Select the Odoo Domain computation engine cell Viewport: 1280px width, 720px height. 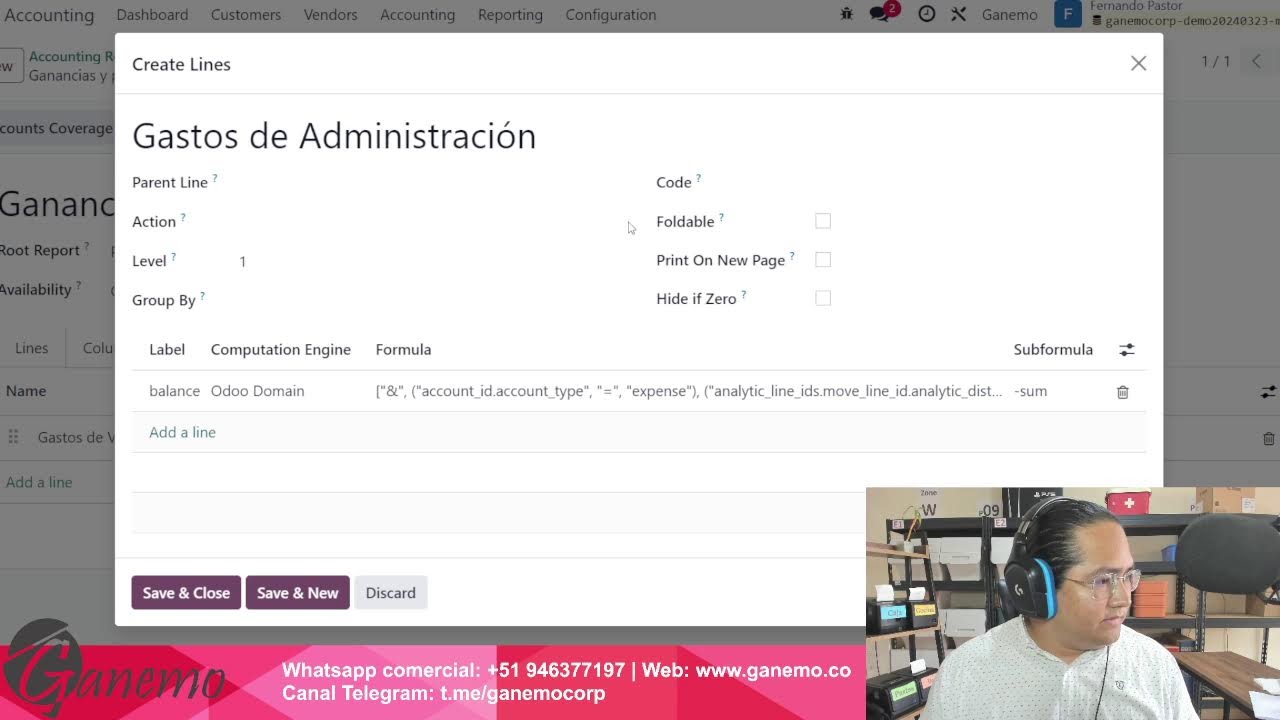point(258,391)
